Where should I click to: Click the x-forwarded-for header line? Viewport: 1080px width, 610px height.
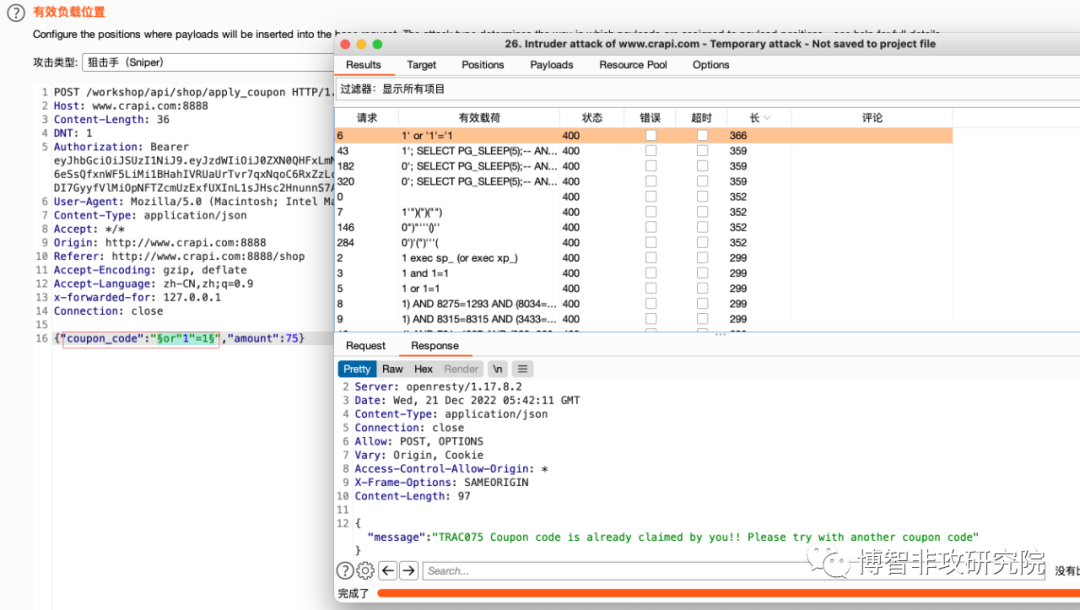137,297
